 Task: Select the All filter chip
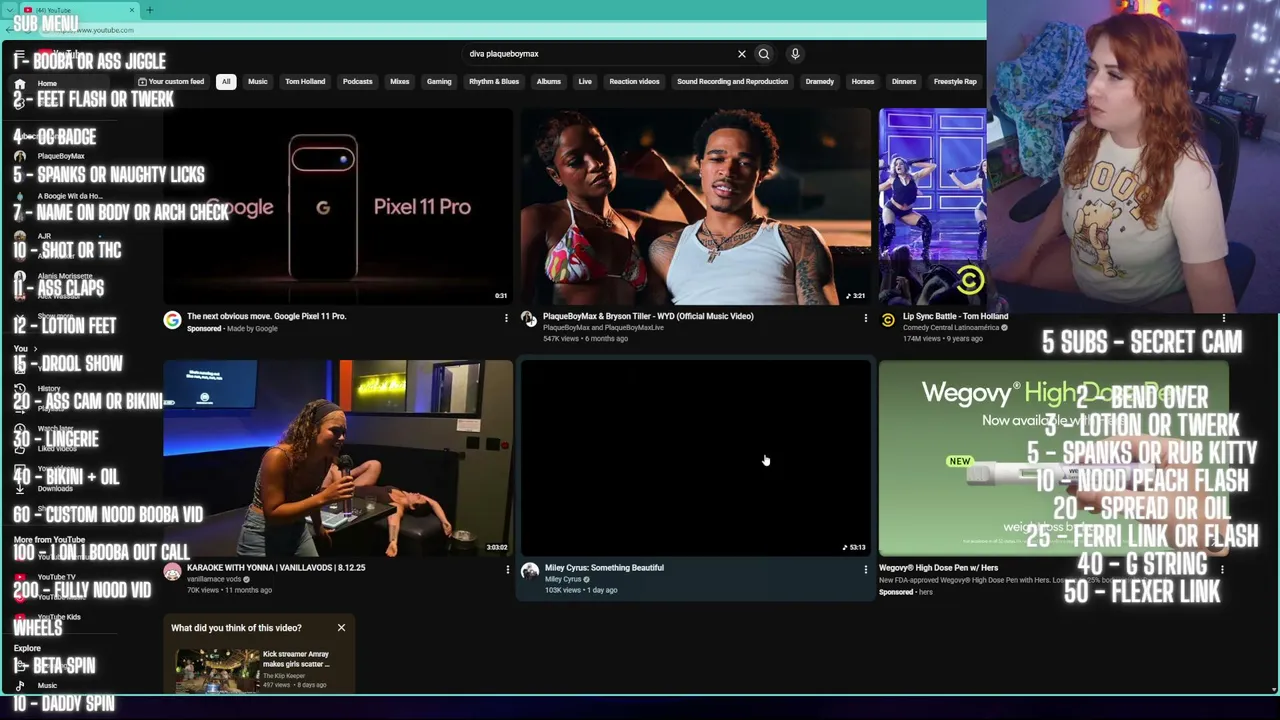(226, 82)
